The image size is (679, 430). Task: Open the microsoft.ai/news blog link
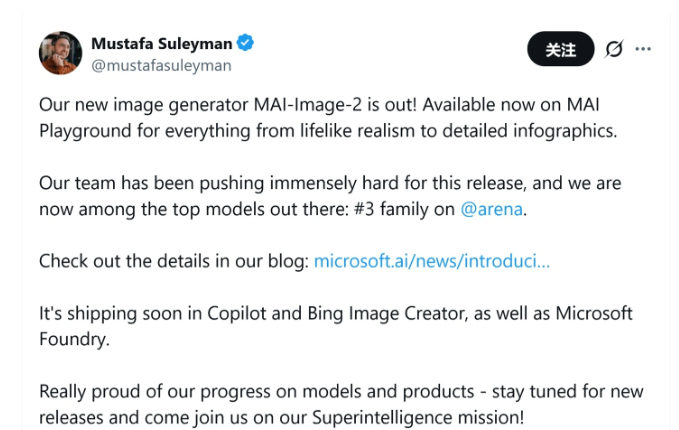click(431, 261)
